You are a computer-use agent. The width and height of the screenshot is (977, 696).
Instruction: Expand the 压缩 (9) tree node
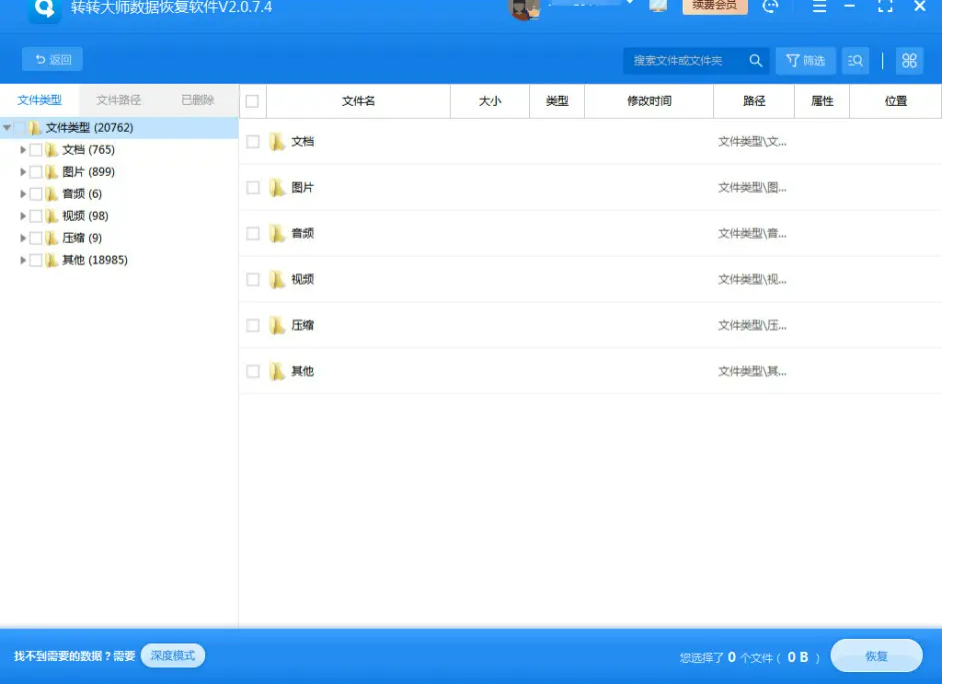(22, 238)
